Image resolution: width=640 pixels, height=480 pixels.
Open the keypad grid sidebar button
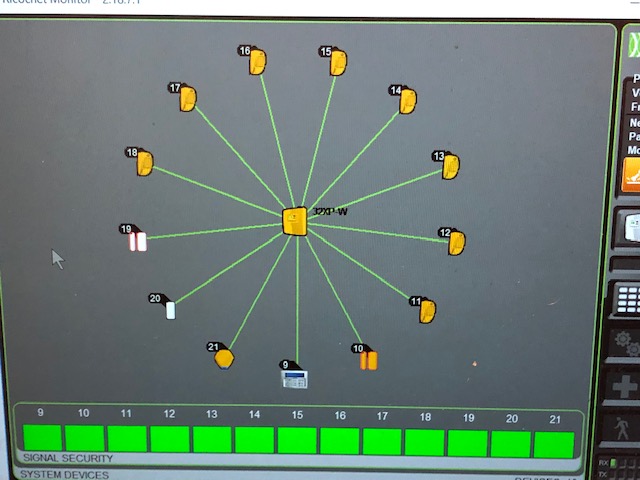coord(629,299)
